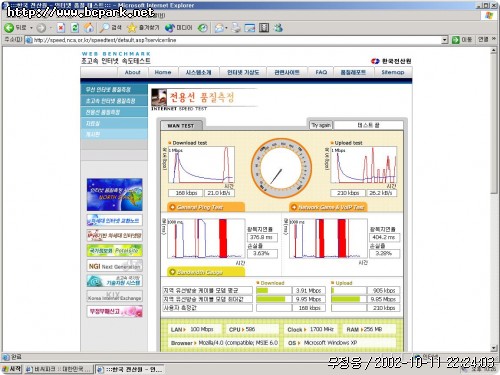The width and height of the screenshot is (500, 375).
Task: Click the RAM 256 MB info
Action: 369,329
